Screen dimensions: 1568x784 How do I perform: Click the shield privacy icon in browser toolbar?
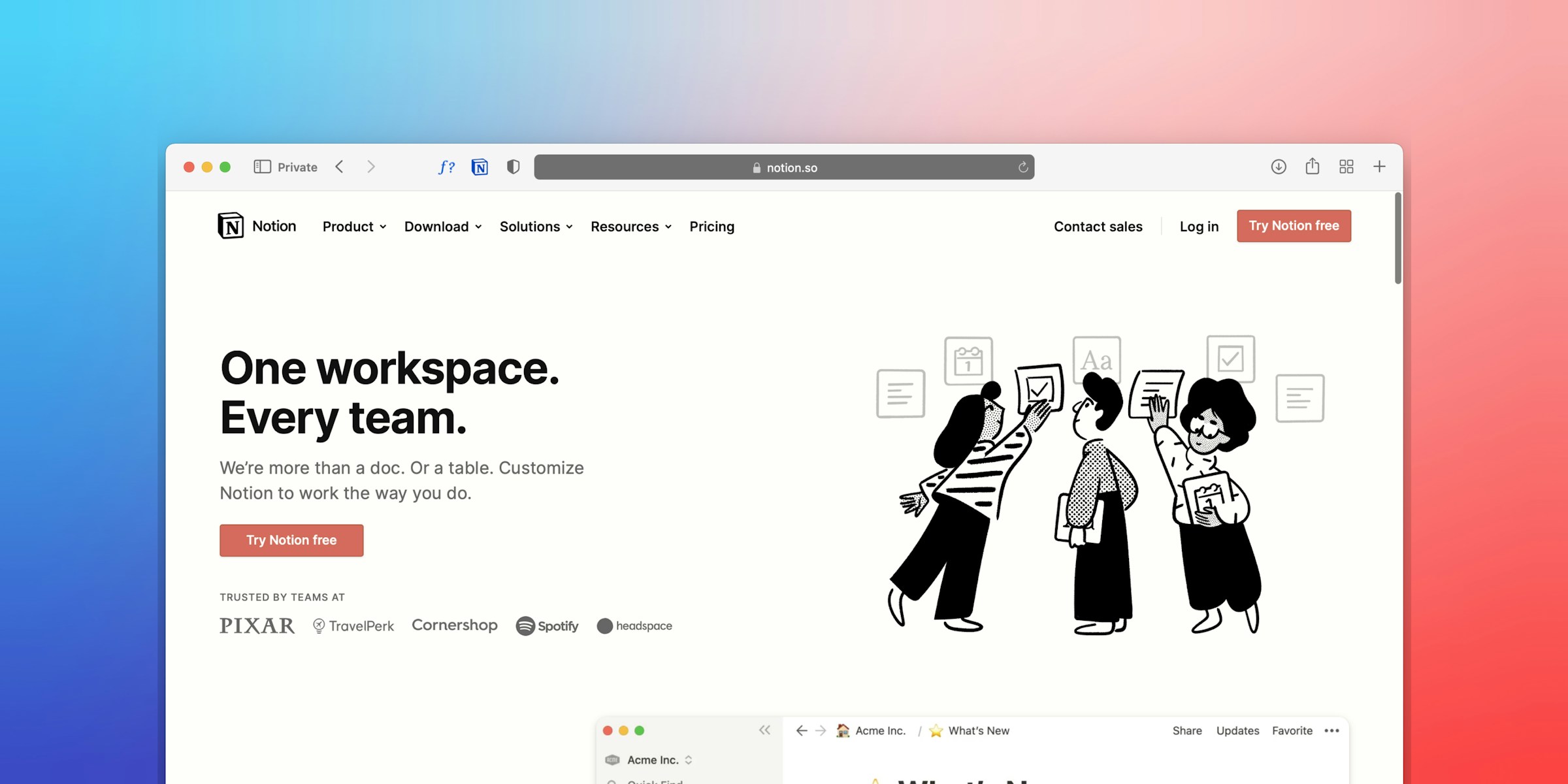513,167
